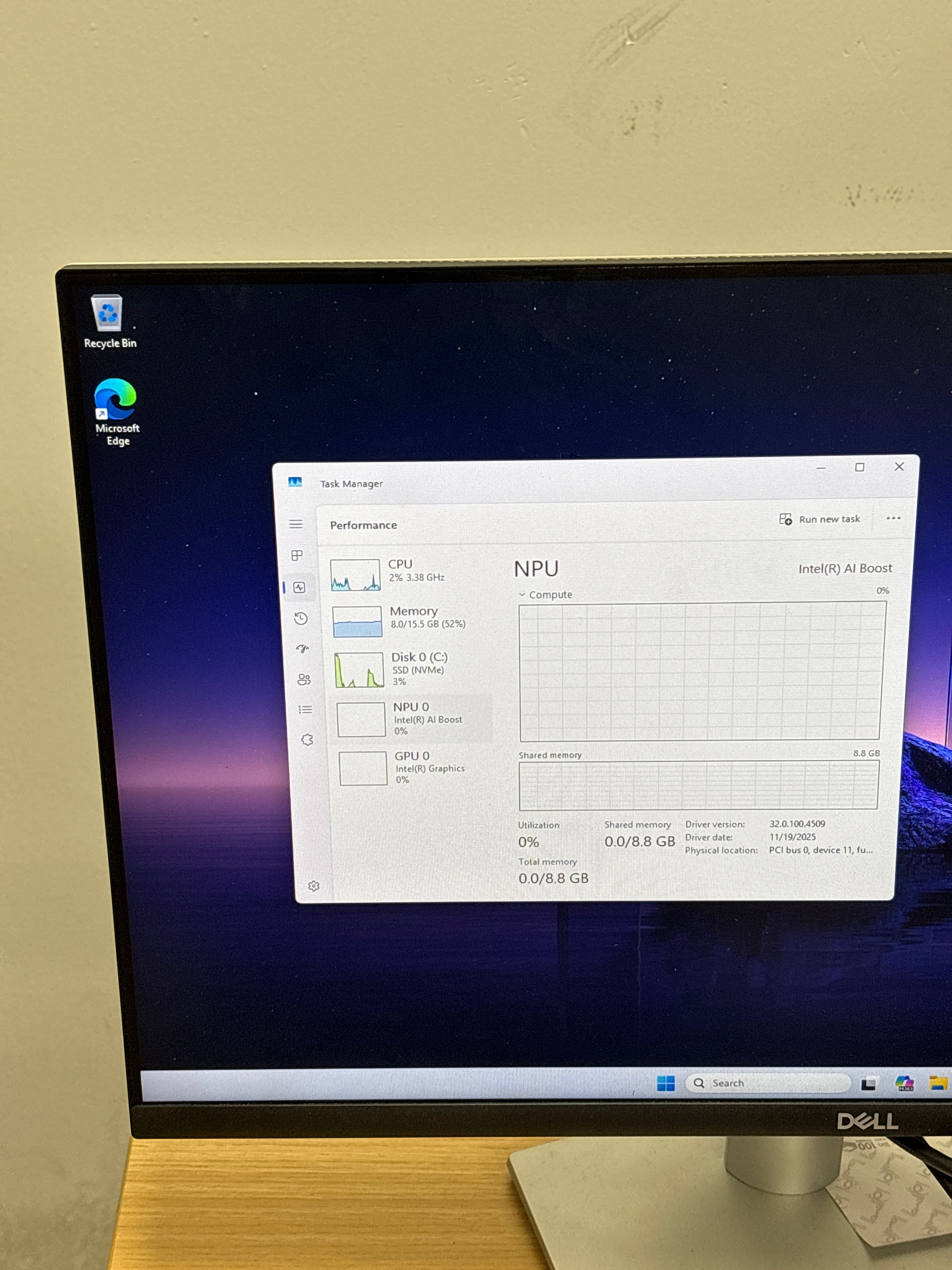Open the Processes page icon in sidebar
Image resolution: width=952 pixels, height=1270 pixels.
point(297,555)
